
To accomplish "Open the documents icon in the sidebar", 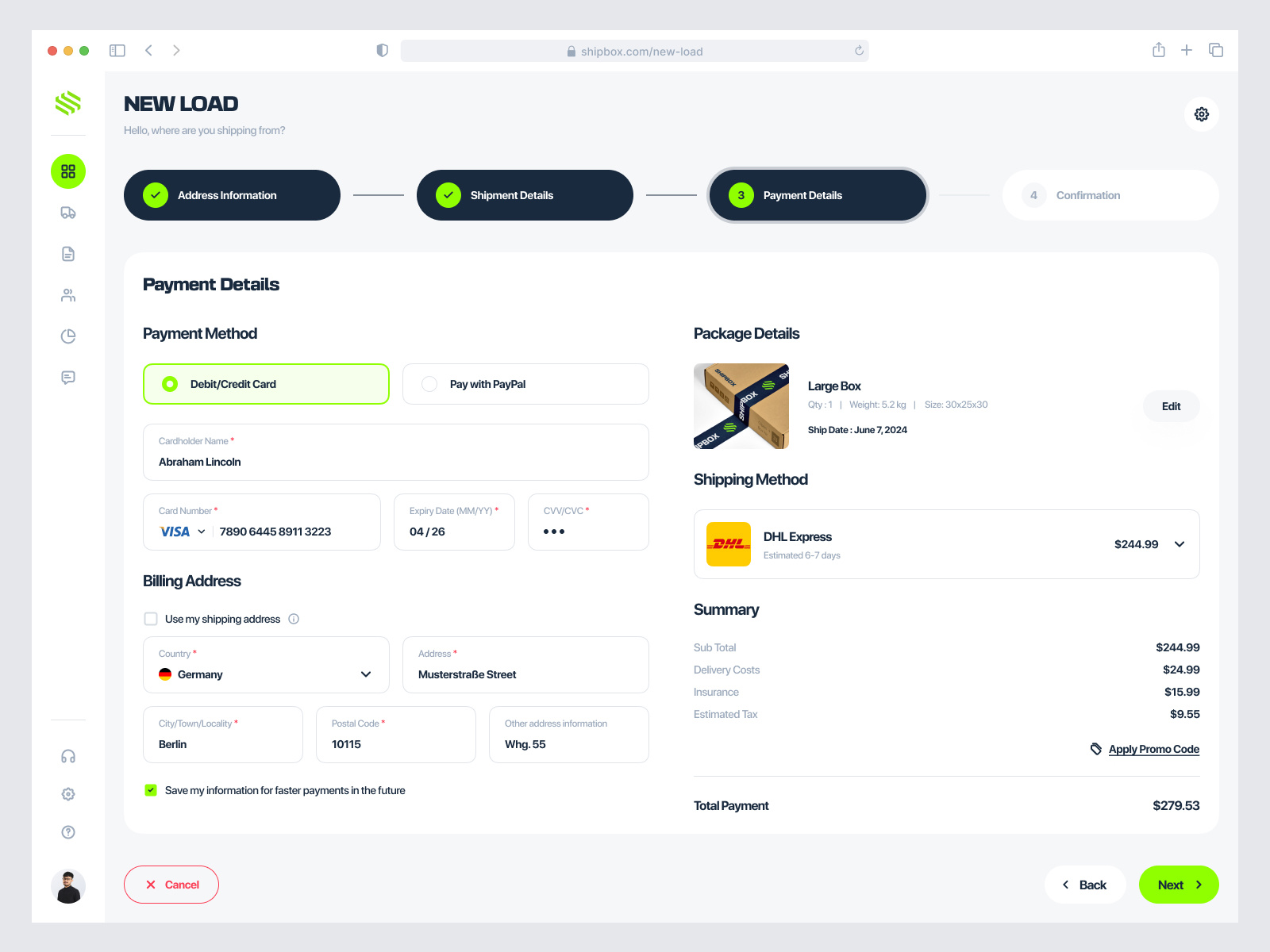I will coord(67,253).
